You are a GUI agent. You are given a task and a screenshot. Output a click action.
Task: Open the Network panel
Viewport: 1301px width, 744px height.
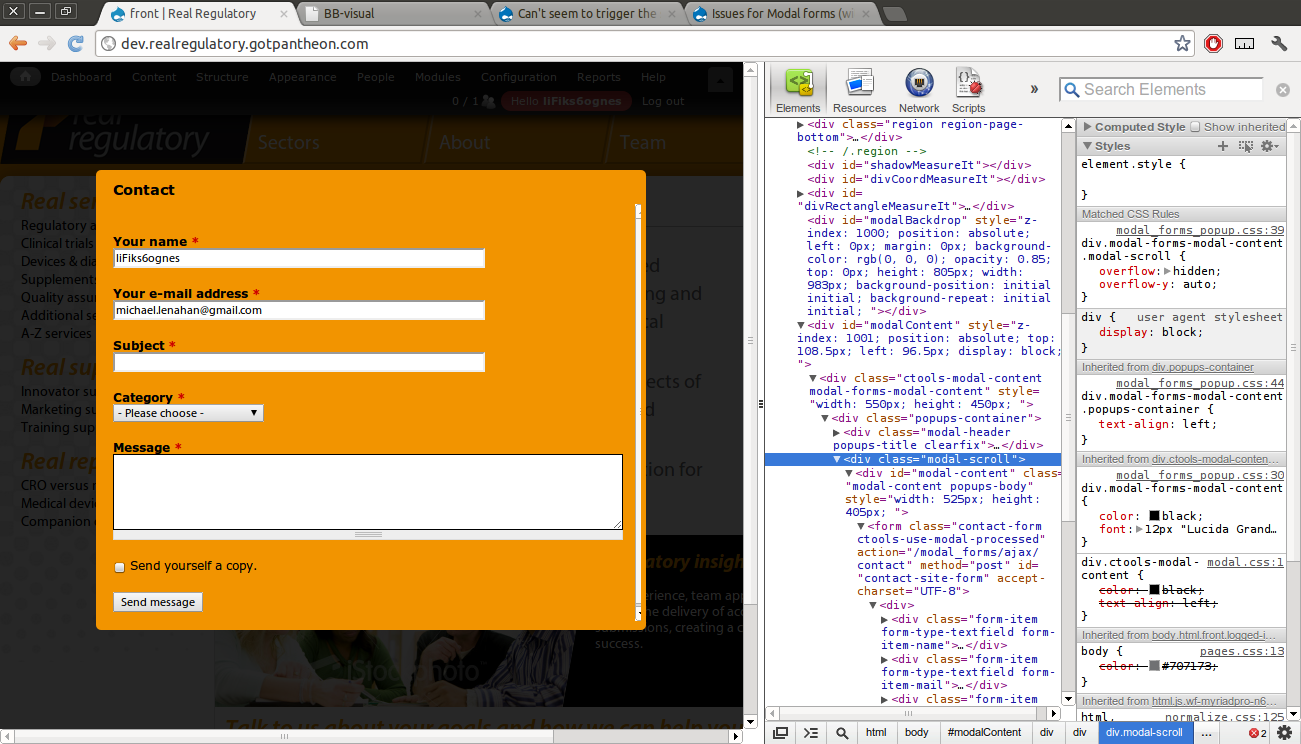[919, 91]
